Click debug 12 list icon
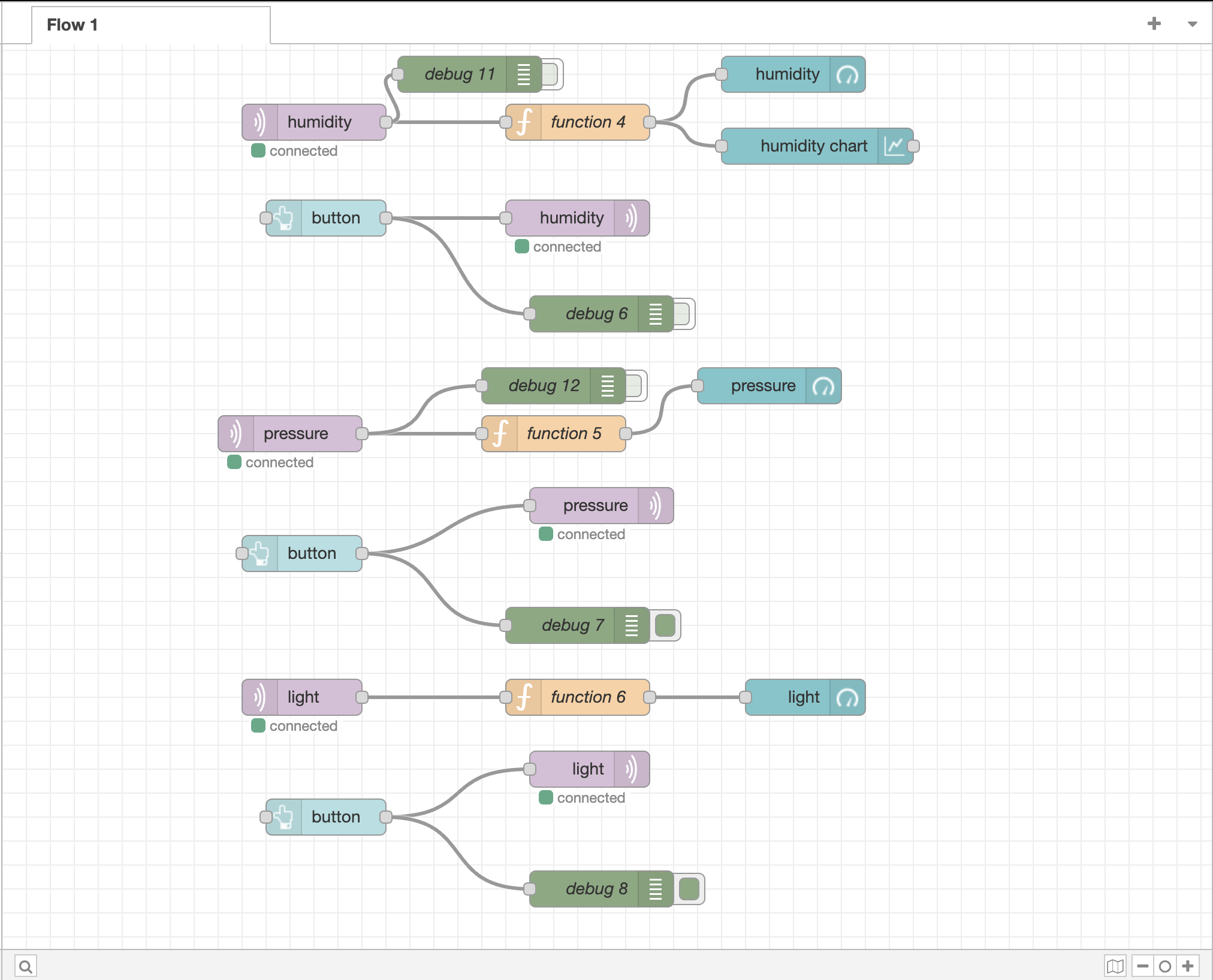 coord(608,386)
